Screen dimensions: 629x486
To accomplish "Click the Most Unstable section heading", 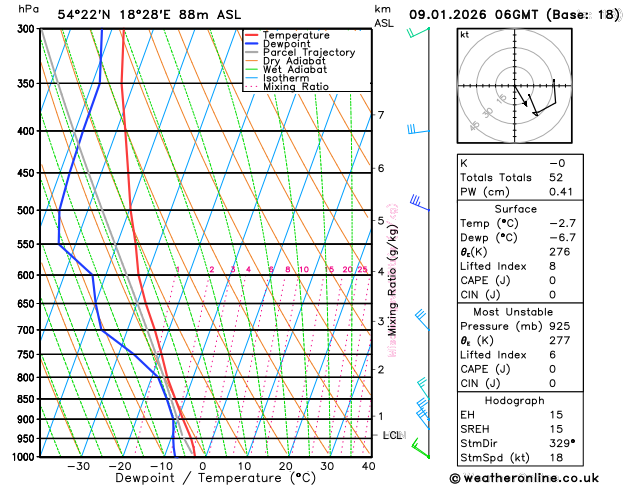I will 513,312.
